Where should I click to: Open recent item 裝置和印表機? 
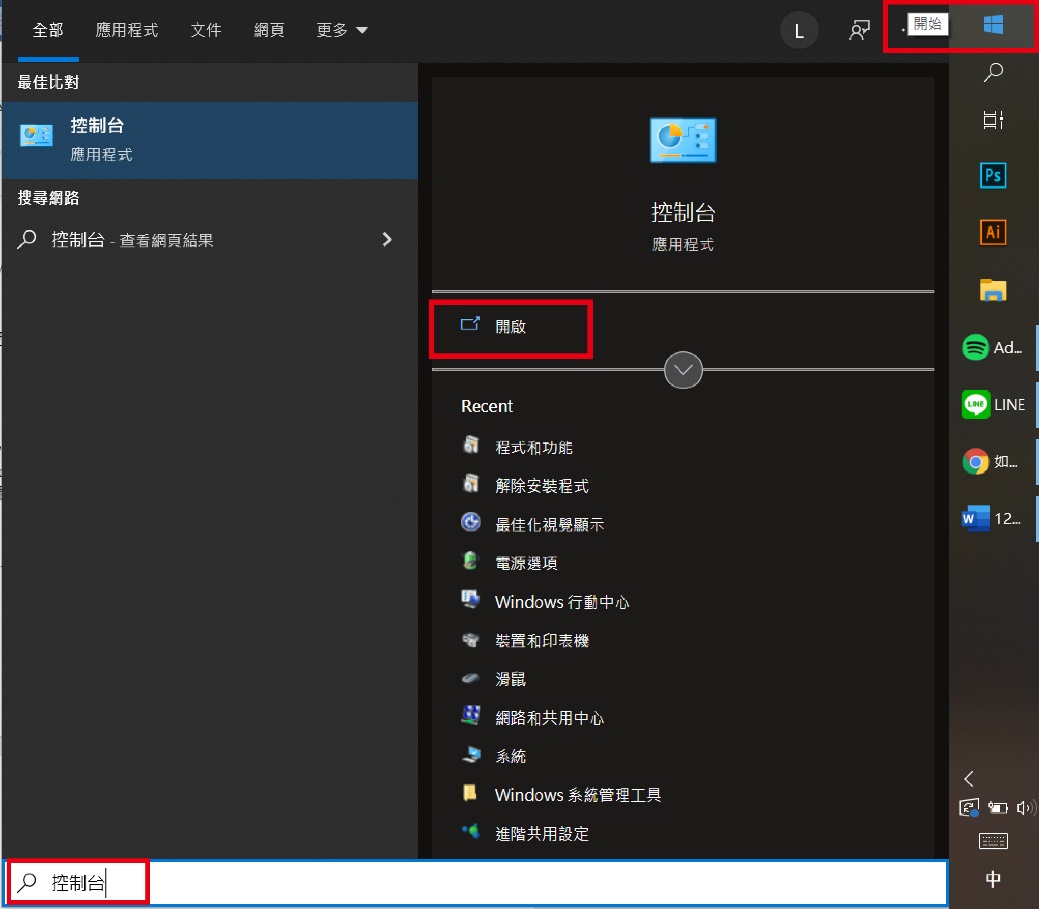542,641
